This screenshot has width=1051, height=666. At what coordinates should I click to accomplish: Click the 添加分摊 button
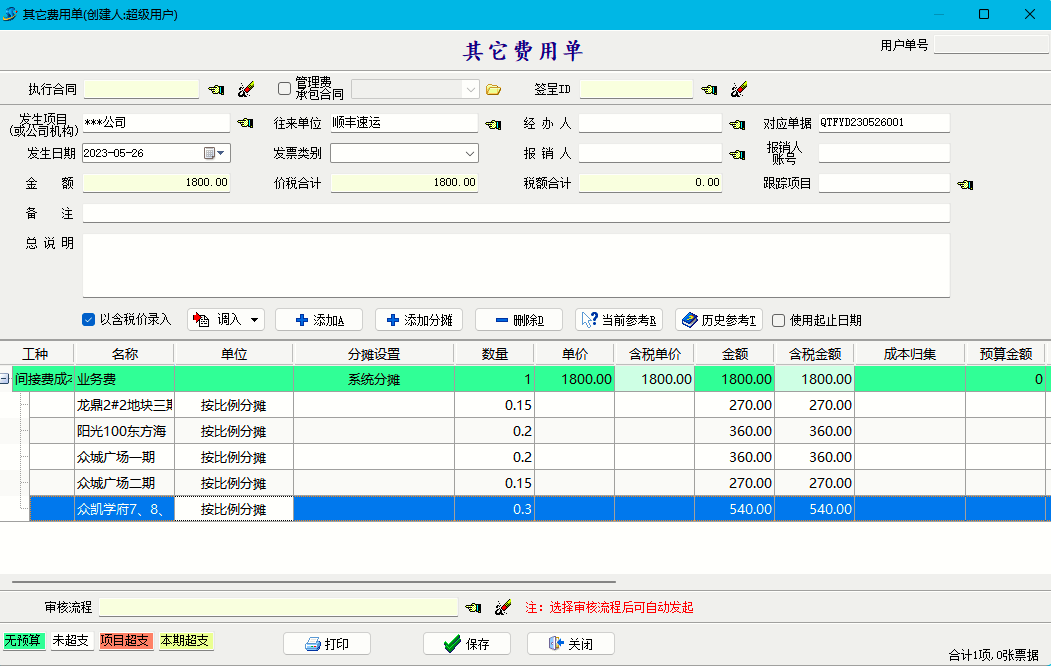(x=419, y=320)
